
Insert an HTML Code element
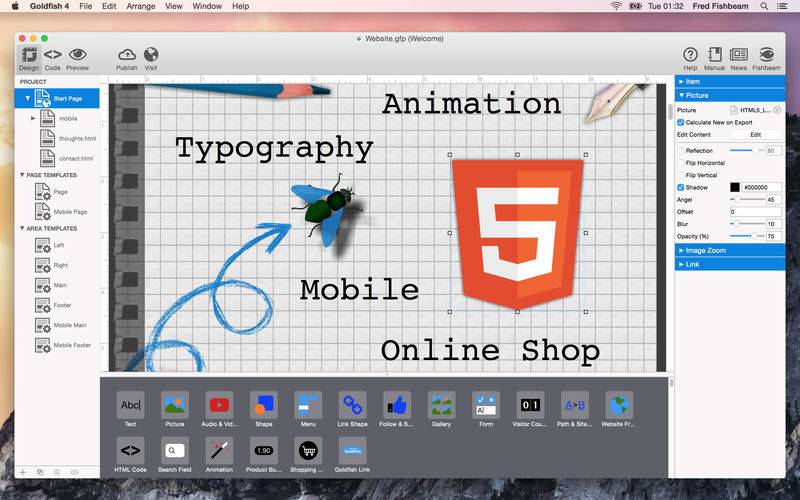[x=130, y=450]
